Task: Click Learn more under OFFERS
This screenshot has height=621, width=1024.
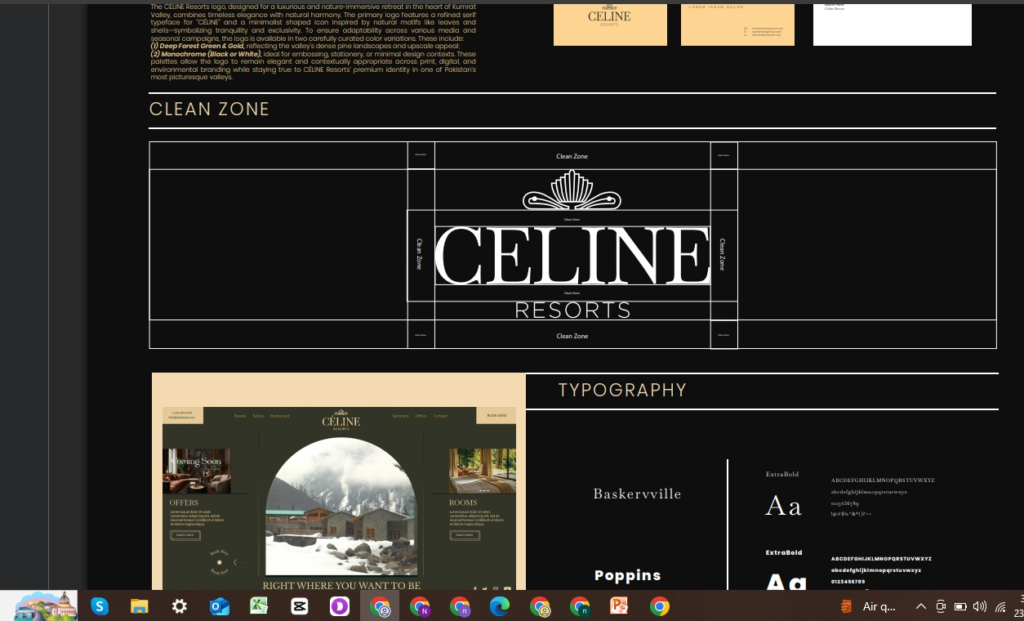Action: pyautogui.click(x=184, y=535)
